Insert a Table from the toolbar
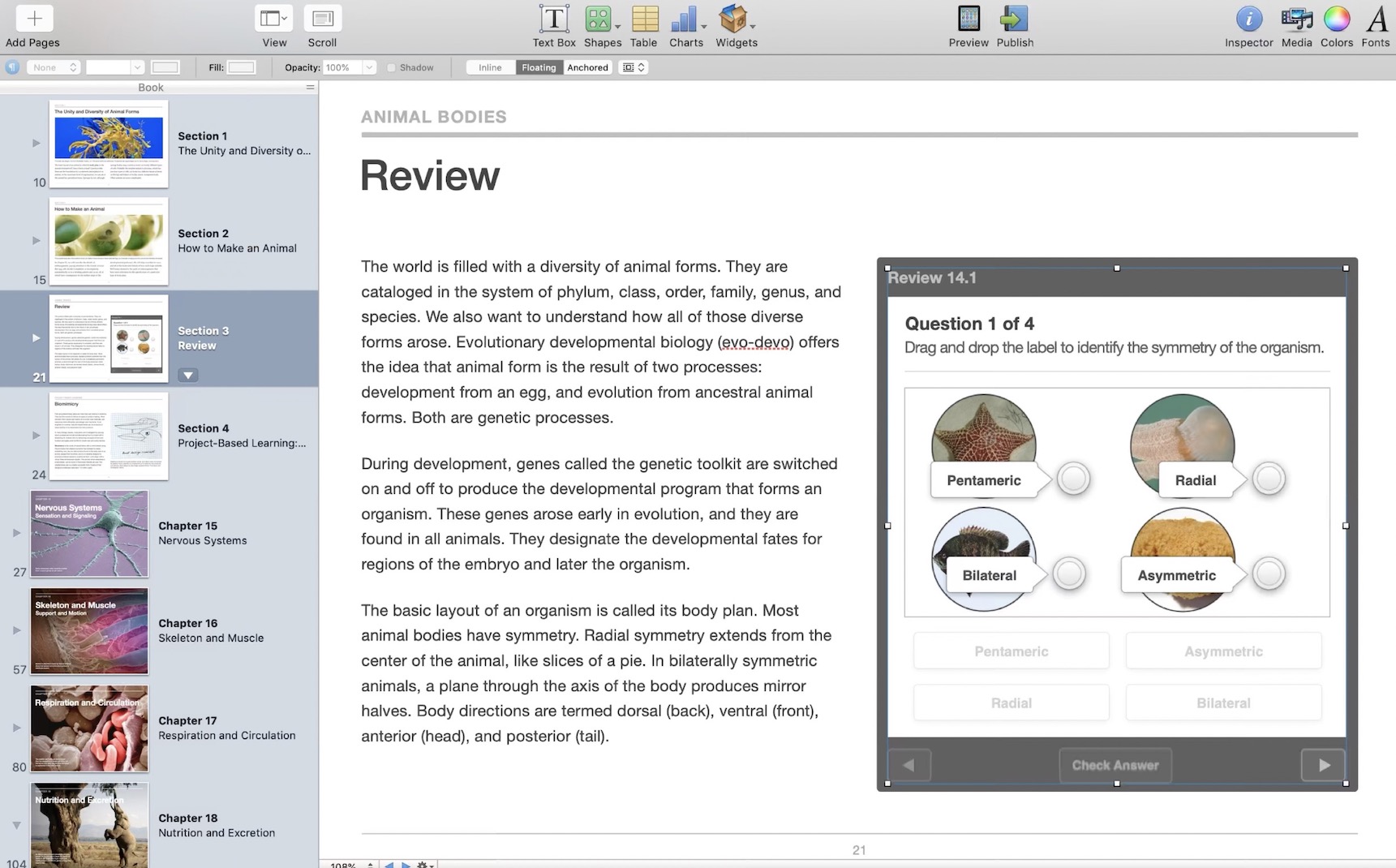This screenshot has width=1396, height=868. tap(645, 19)
